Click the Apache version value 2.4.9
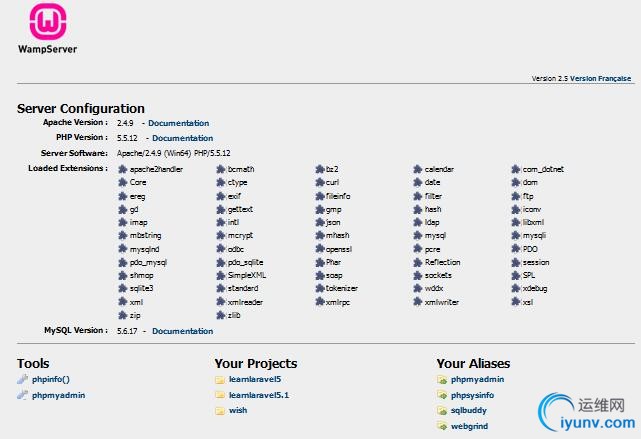Screen dimensions: 641x439 coord(125,123)
